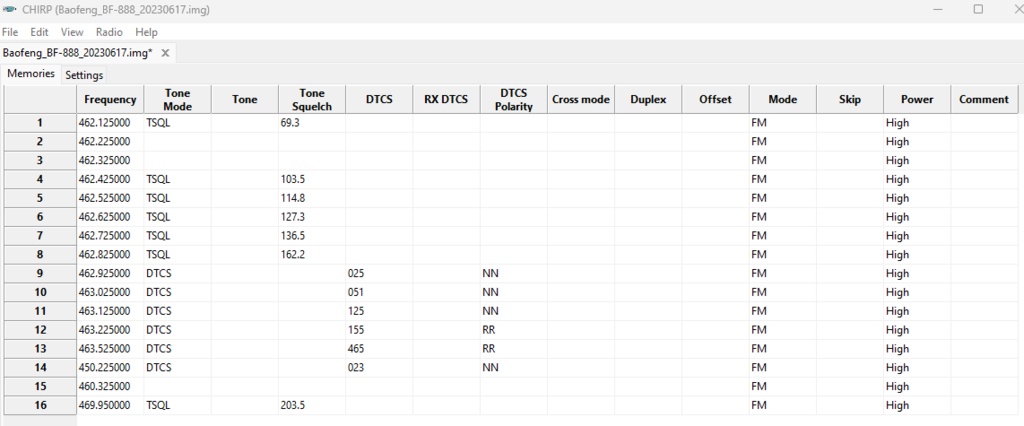The width and height of the screenshot is (1024, 426).
Task: Click TSQL tone mode in row 1
Action: 178,123
